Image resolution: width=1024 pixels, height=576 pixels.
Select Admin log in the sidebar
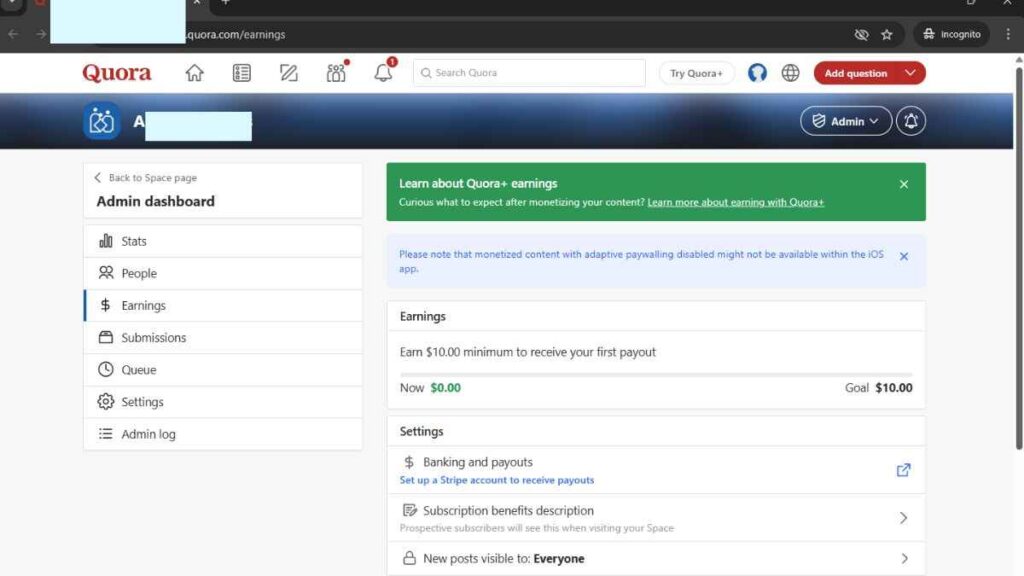[x=150, y=434]
